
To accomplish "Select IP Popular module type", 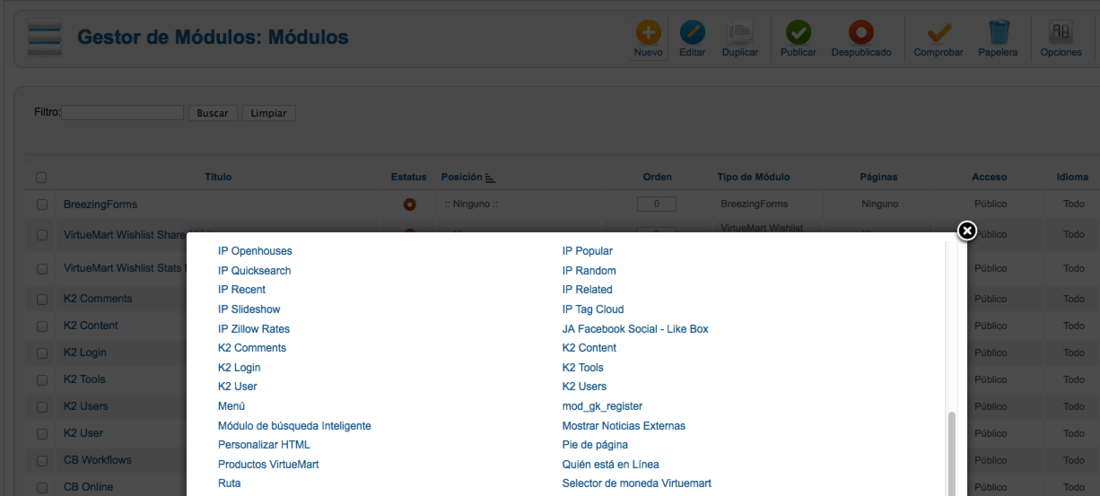I will pyautogui.click(x=587, y=251).
